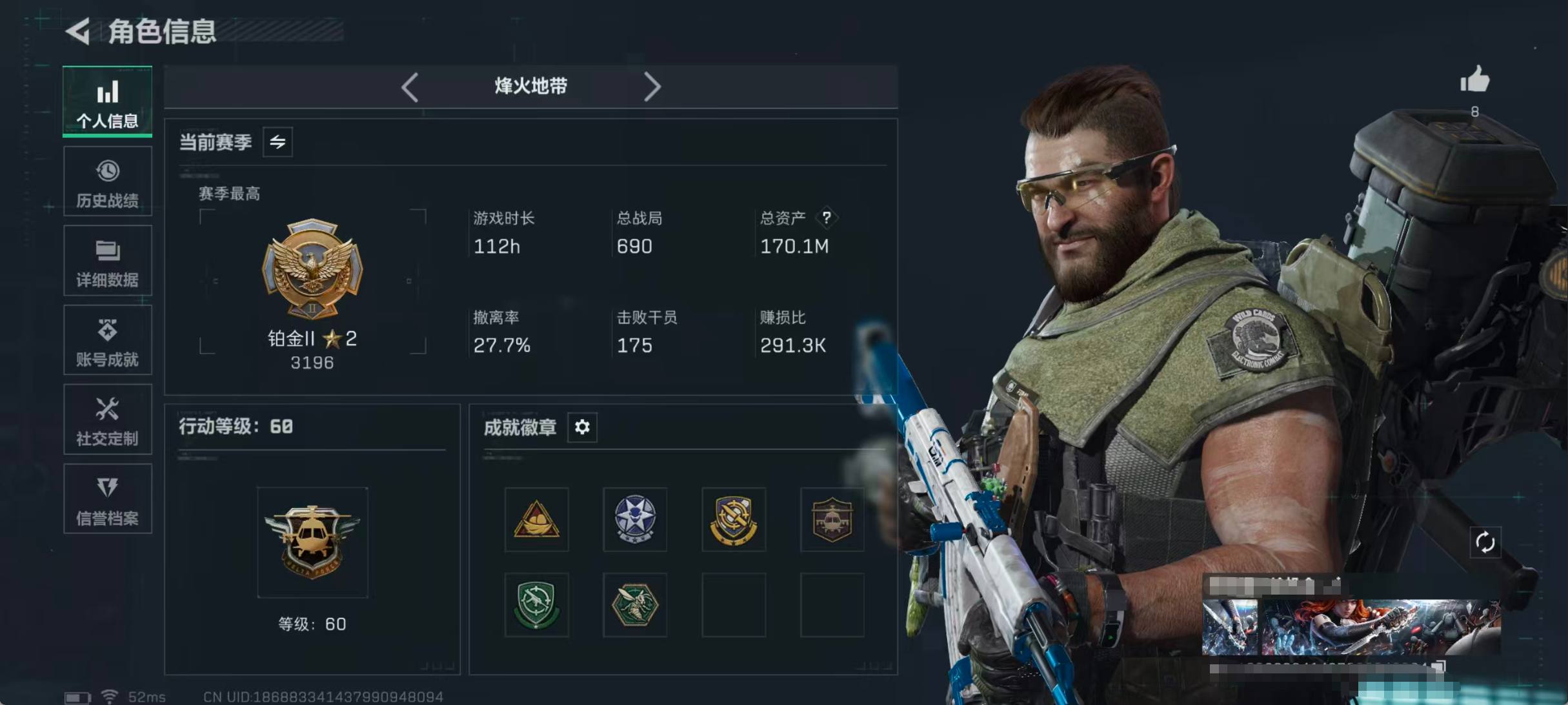Go back using the arrow beside 角色信息
Screen dimensions: 1568x705
point(78,31)
